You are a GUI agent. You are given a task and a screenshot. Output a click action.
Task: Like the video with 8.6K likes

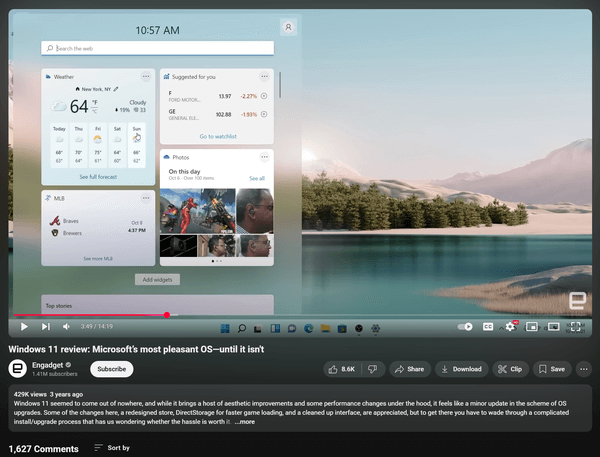click(x=342, y=369)
